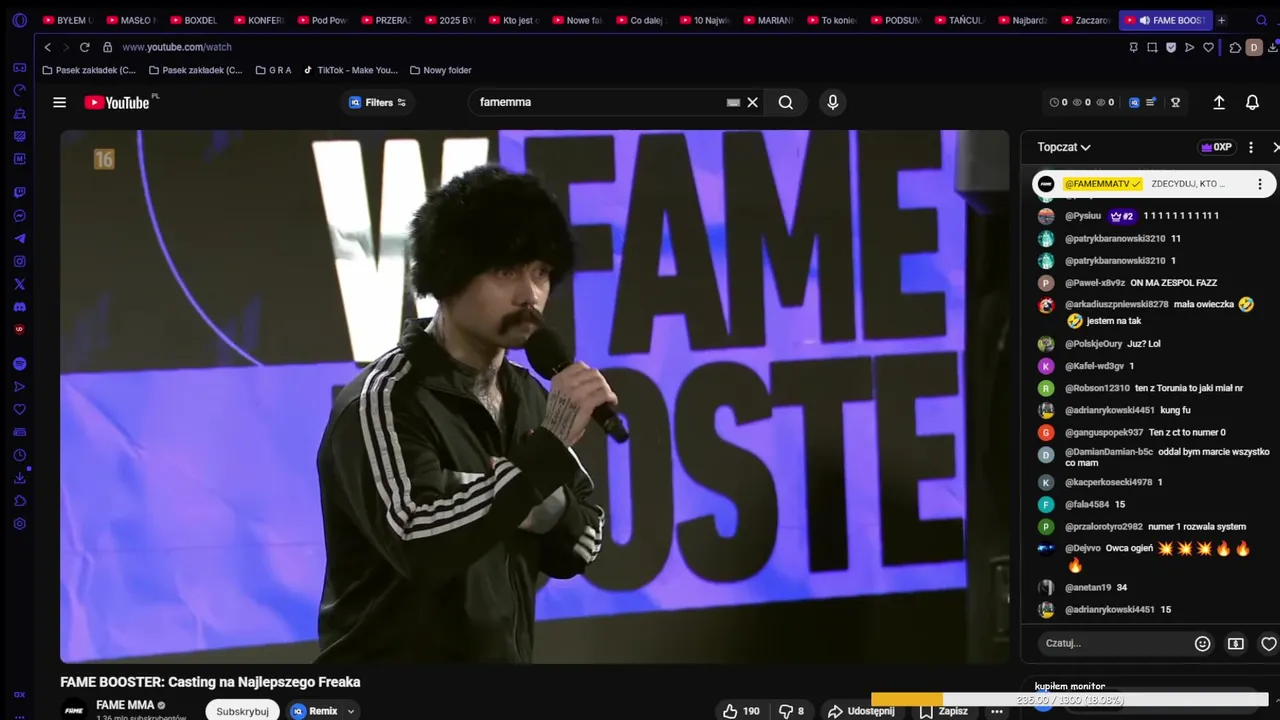Click the 0XP crown badge in chat
1280x720 pixels.
tap(1216, 147)
